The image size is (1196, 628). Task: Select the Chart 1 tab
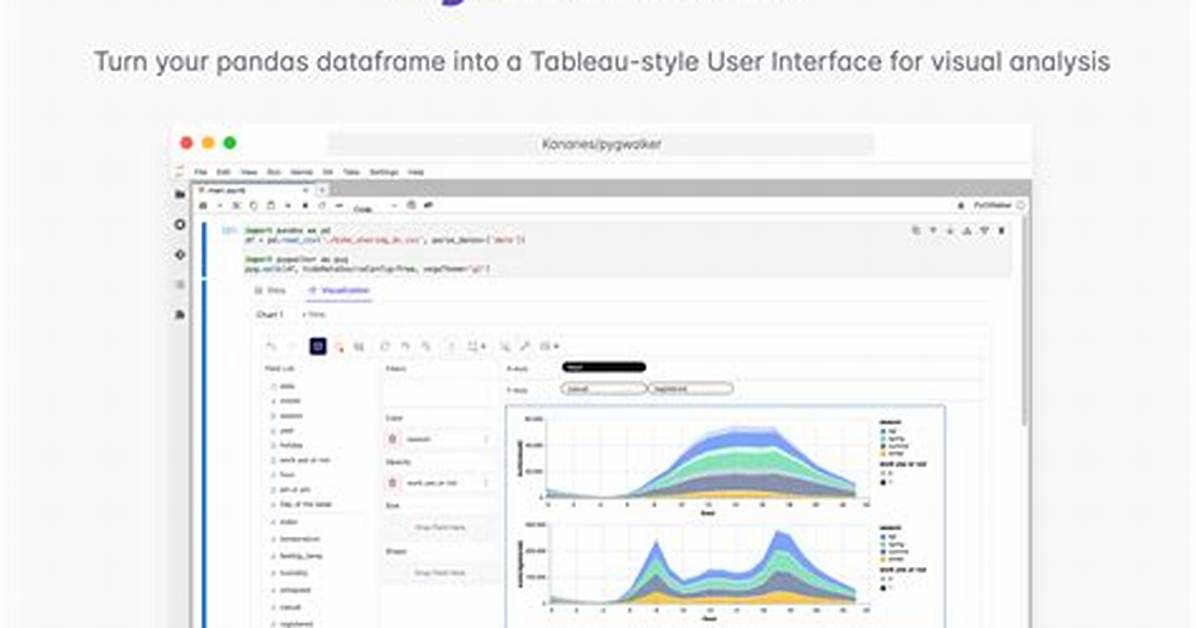coord(269,314)
